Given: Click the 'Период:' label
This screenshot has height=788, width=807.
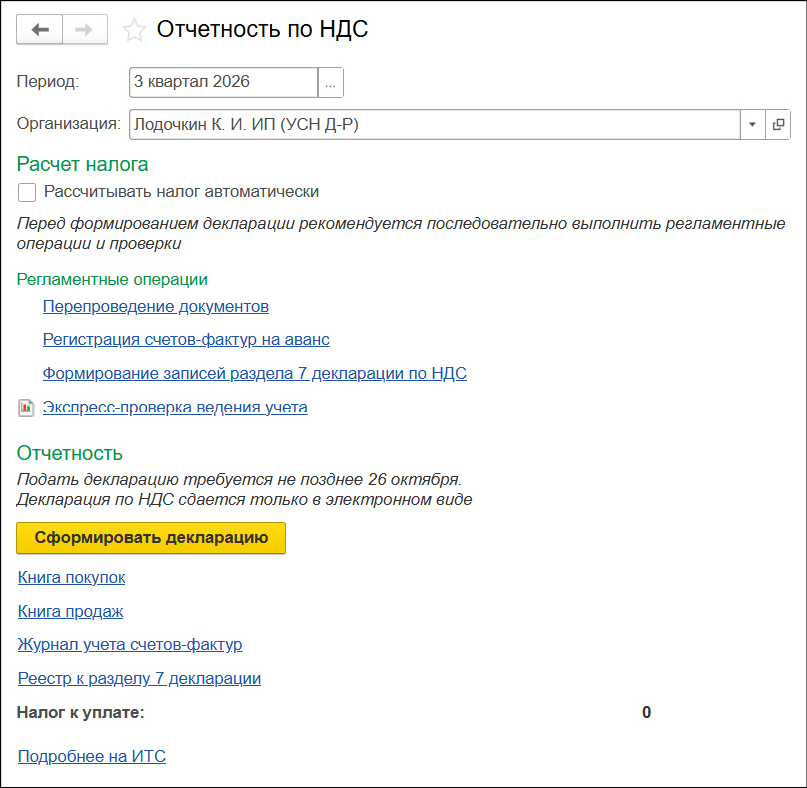Looking at the screenshot, I should pyautogui.click(x=48, y=82).
